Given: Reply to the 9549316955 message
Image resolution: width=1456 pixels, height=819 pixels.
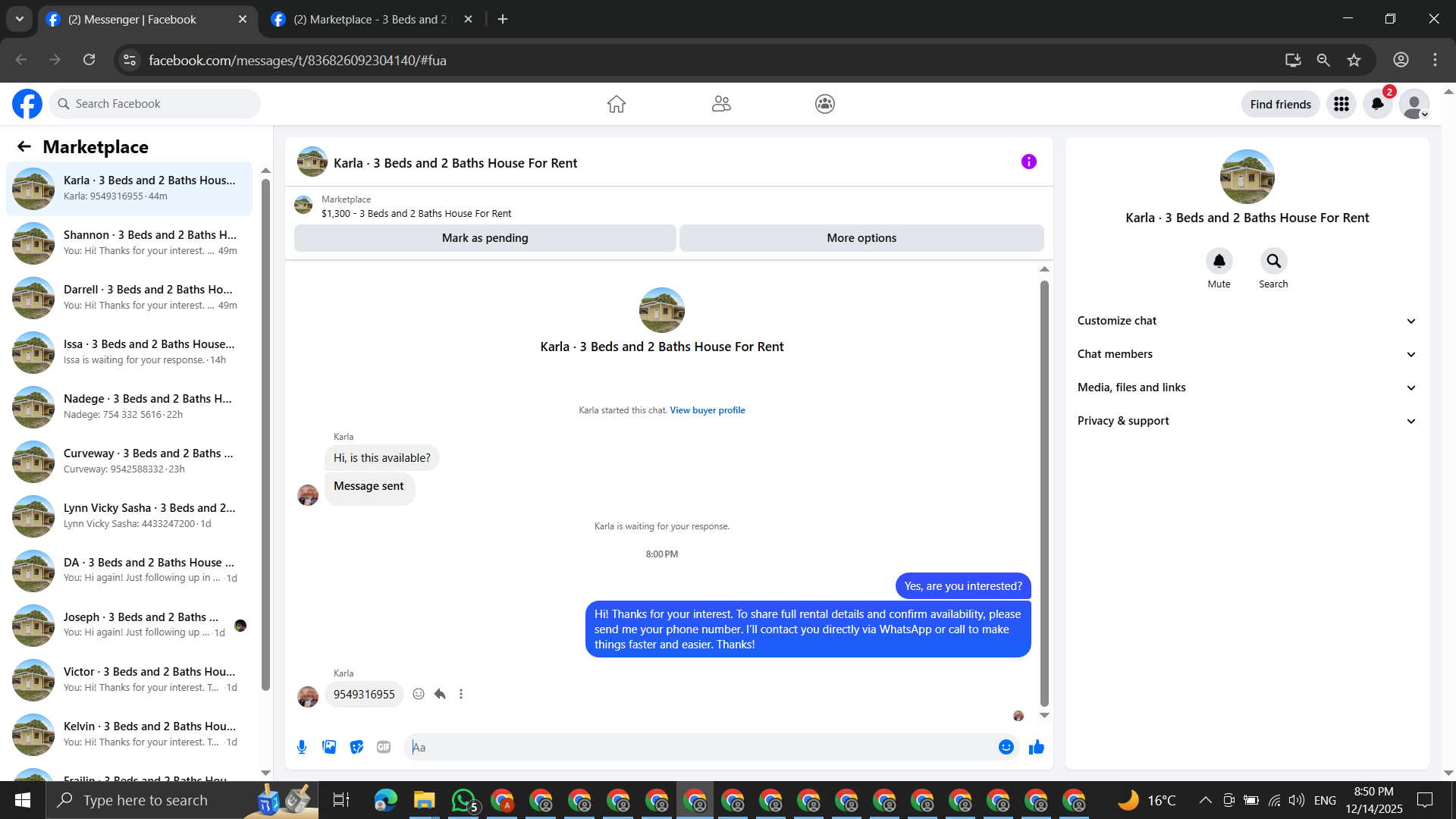Looking at the screenshot, I should [440, 694].
